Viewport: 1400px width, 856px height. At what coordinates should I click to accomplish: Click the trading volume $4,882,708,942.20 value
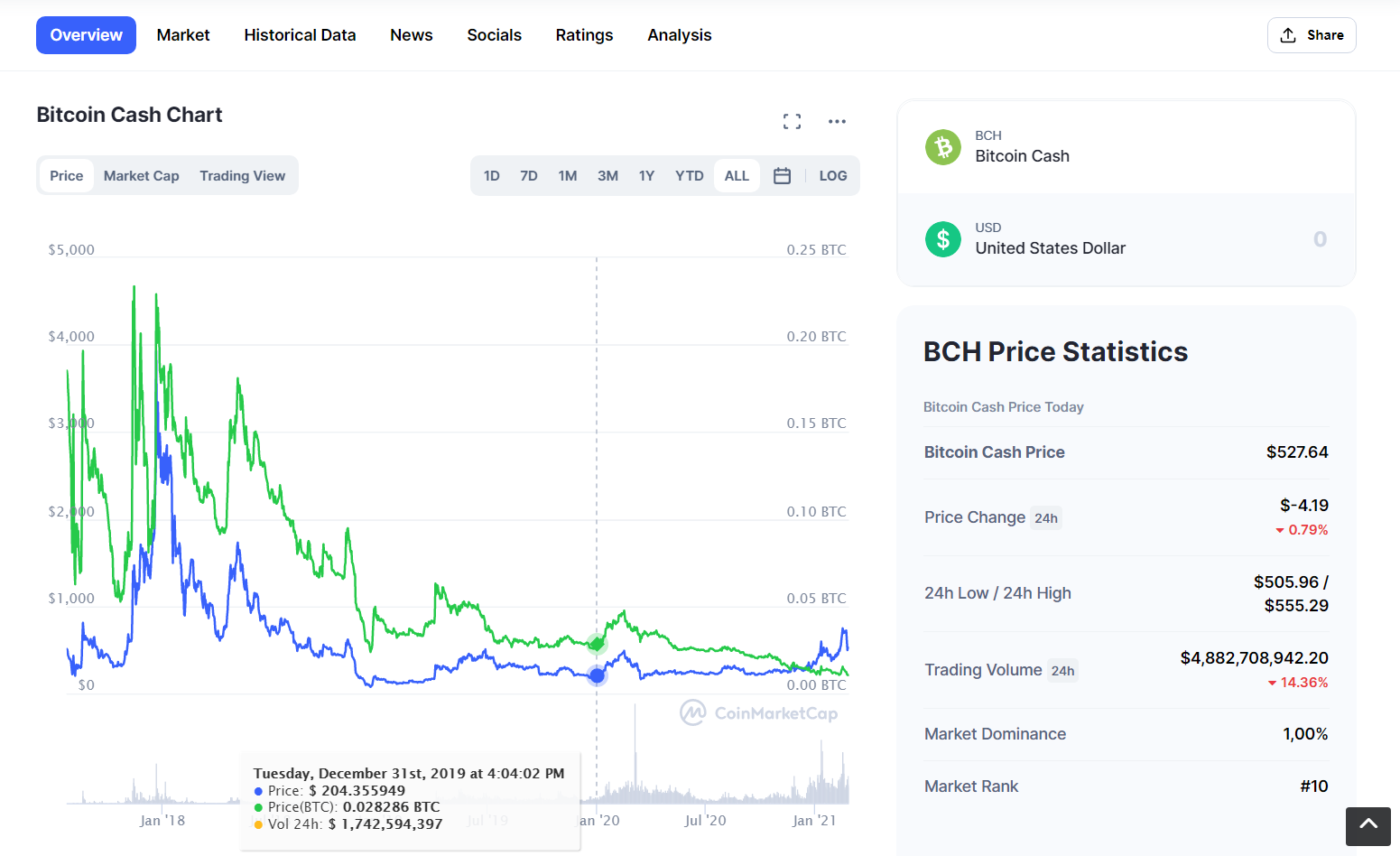[1255, 658]
